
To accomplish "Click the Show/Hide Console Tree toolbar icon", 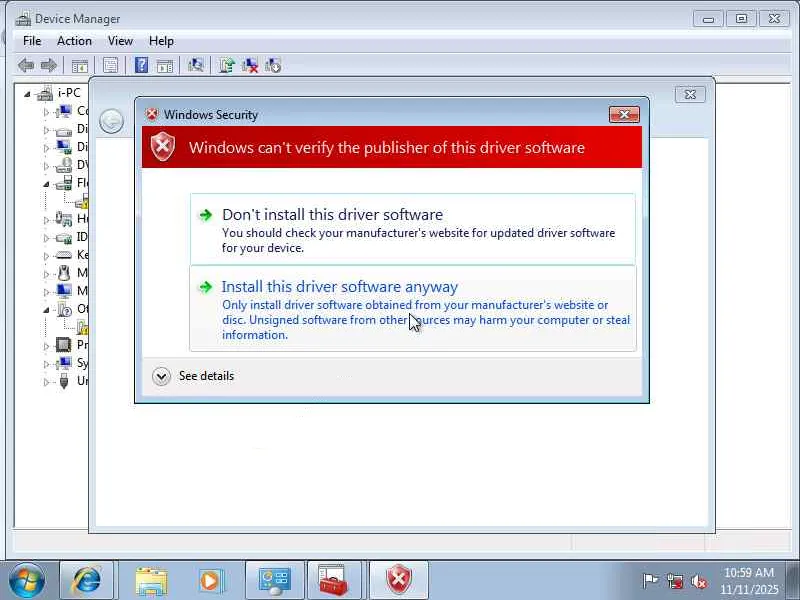I will (x=80, y=65).
